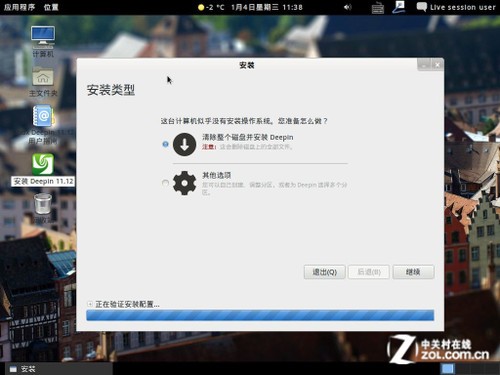Open the home folder desktop icon
The height and width of the screenshot is (375, 500).
tap(43, 81)
